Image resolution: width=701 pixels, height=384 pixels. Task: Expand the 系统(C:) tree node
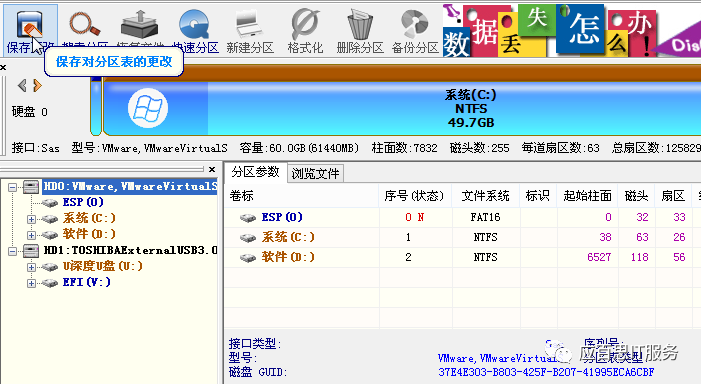pos(31,219)
